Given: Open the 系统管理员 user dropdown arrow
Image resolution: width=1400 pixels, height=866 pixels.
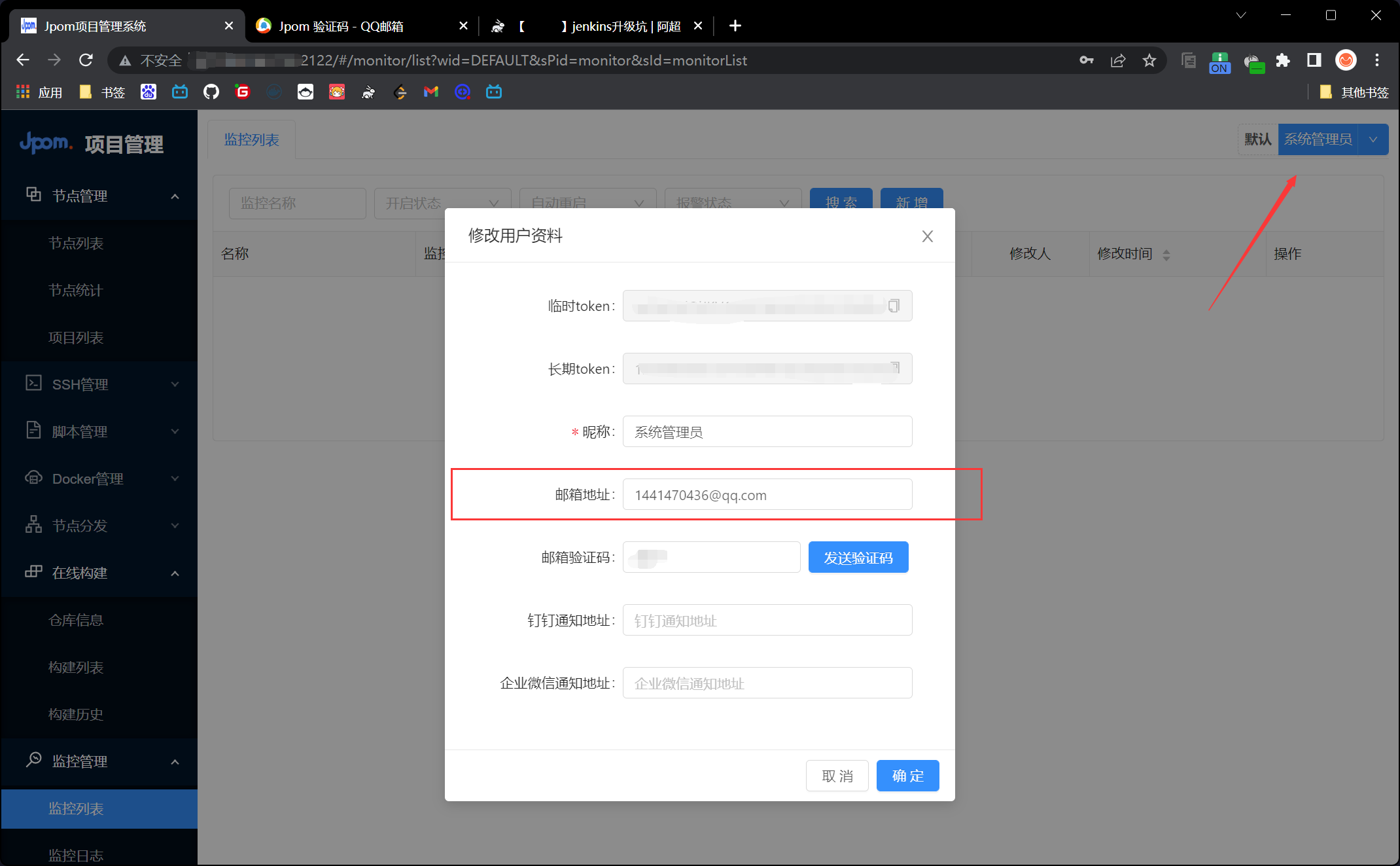Looking at the screenshot, I should coord(1373,139).
